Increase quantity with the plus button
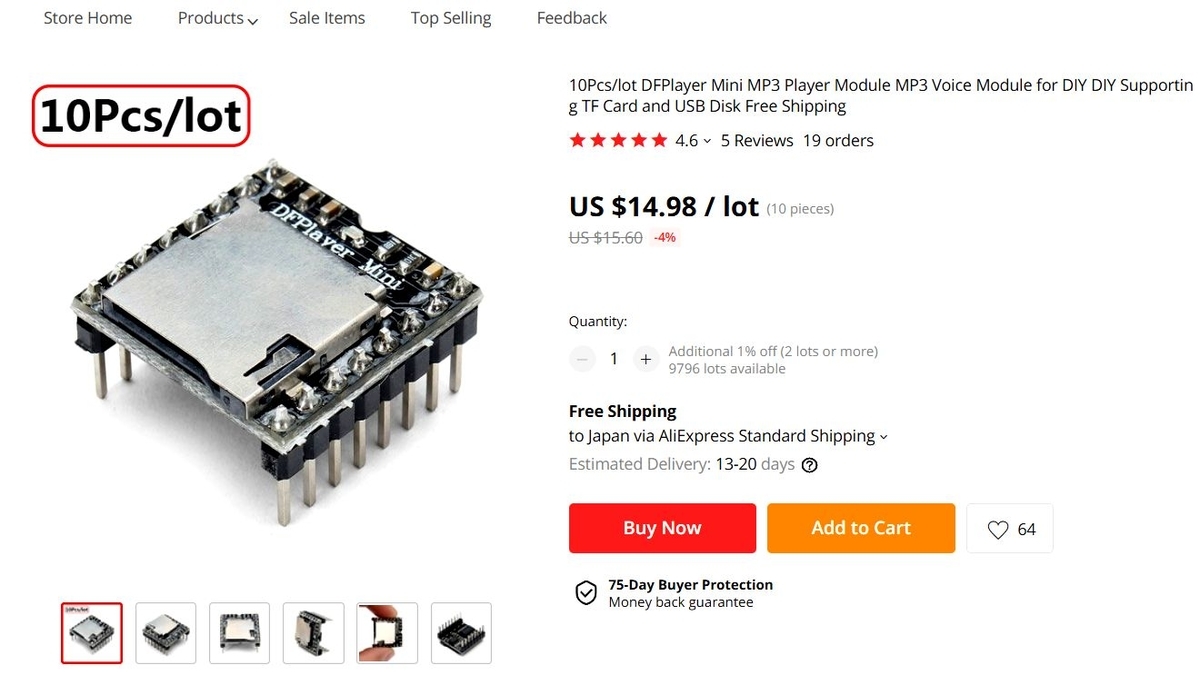The height and width of the screenshot is (685, 1200). [646, 359]
